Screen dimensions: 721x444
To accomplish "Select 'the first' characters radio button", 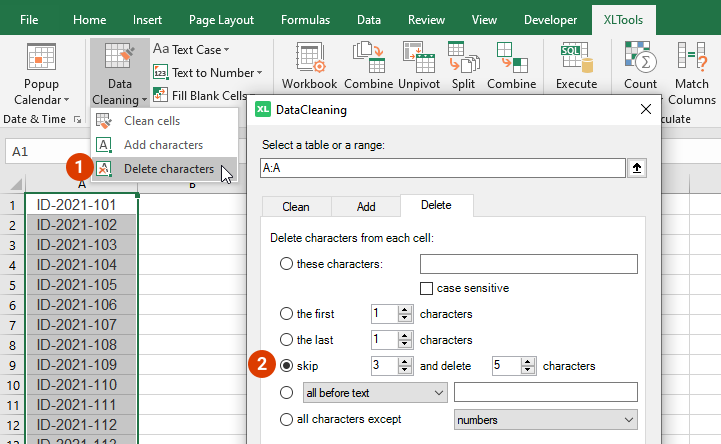I will point(286,313).
